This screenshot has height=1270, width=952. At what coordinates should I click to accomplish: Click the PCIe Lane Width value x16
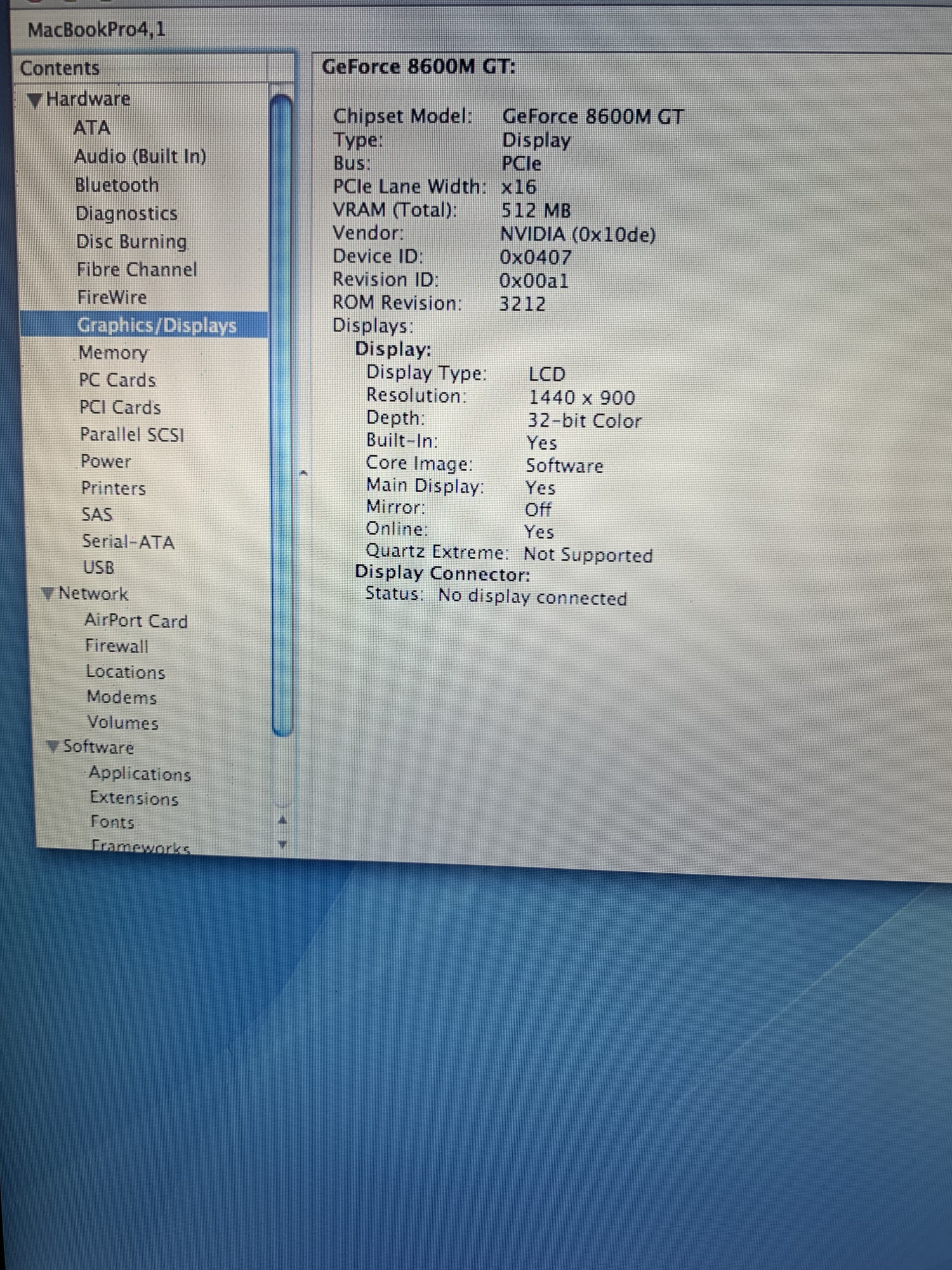[519, 187]
